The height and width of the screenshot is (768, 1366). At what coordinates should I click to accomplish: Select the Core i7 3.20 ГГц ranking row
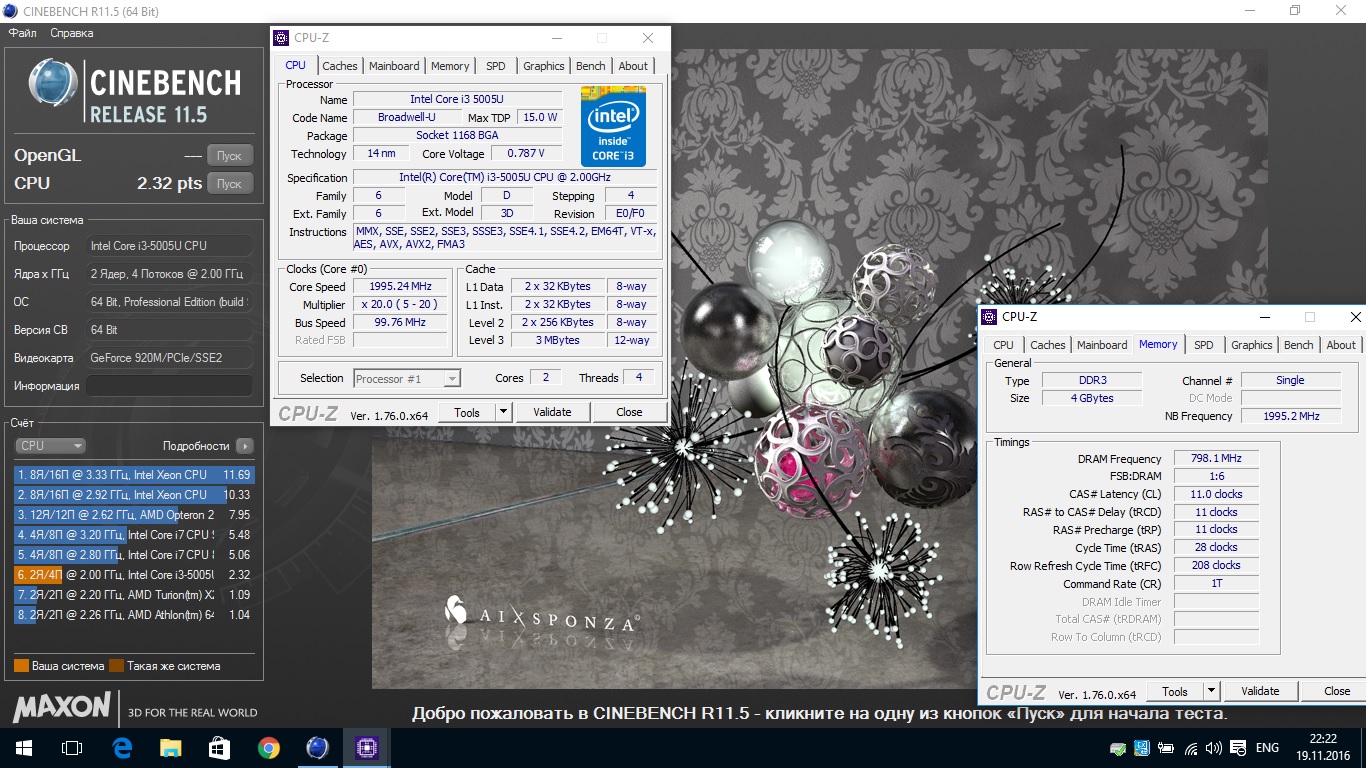click(x=134, y=535)
